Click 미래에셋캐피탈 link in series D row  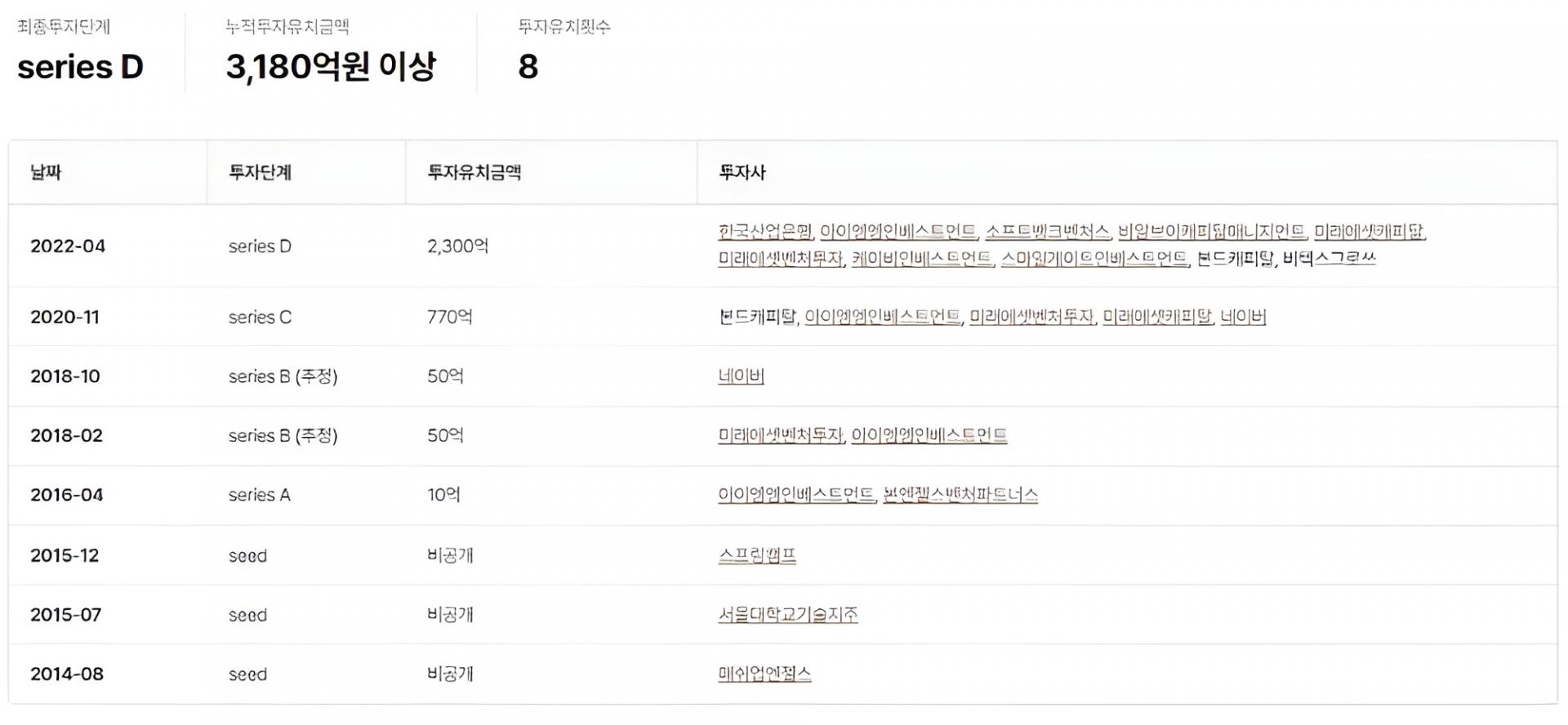click(1370, 232)
